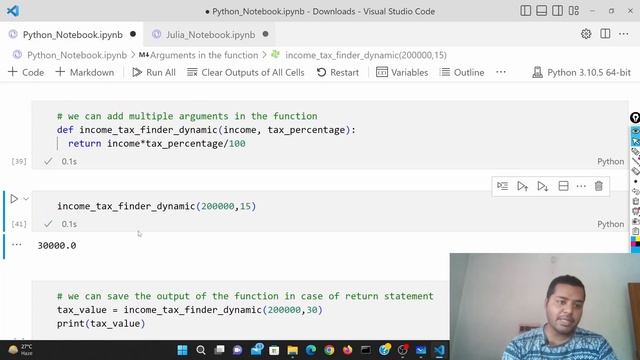The width and height of the screenshot is (640, 360).
Task: Select 'Arguments in the function' breadcrumb
Action: coord(204,55)
